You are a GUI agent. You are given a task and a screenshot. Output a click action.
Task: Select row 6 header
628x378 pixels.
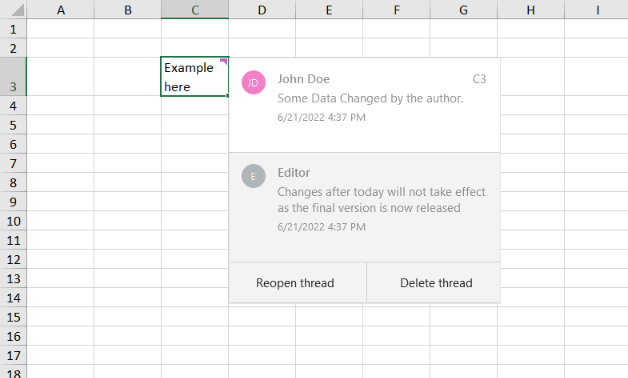[13, 144]
